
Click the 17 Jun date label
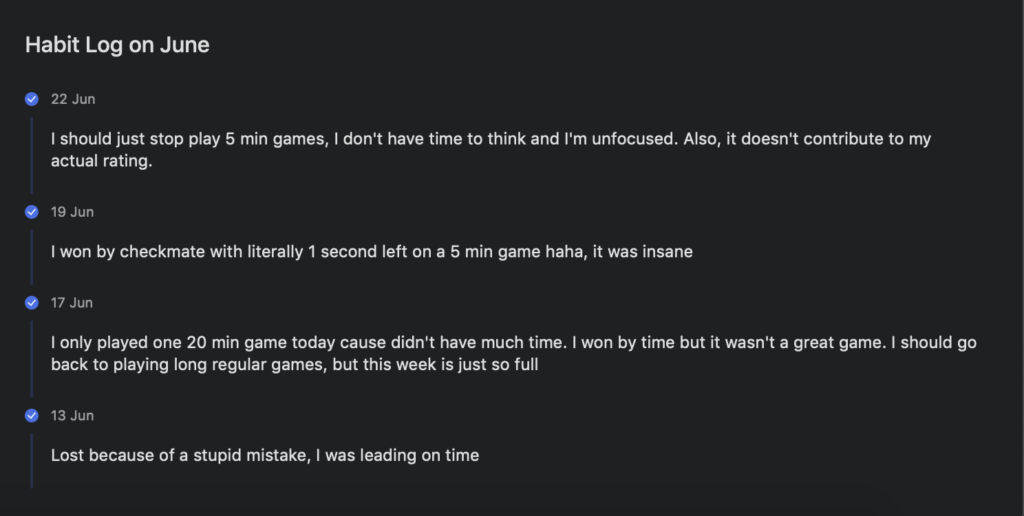coord(73,303)
